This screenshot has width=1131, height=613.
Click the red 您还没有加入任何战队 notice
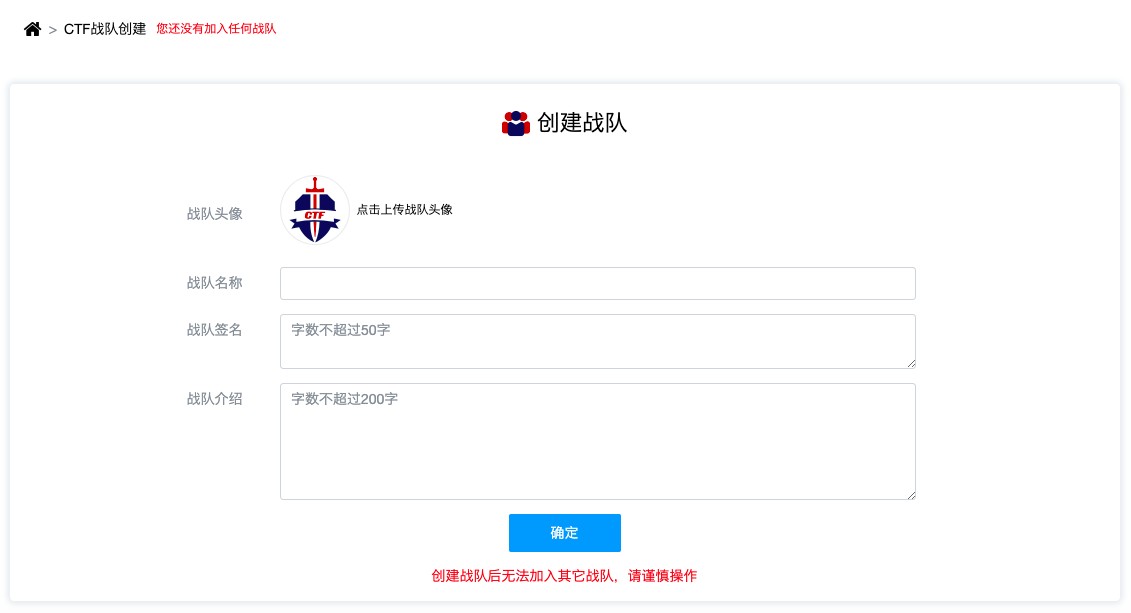click(x=216, y=29)
